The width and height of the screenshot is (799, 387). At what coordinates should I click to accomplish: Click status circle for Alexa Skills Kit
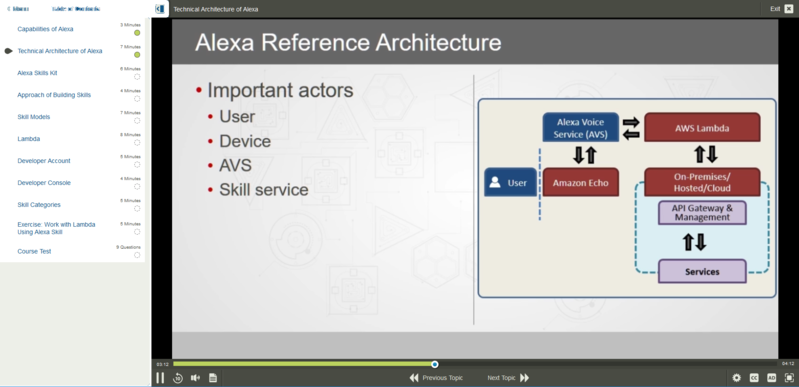(x=137, y=77)
